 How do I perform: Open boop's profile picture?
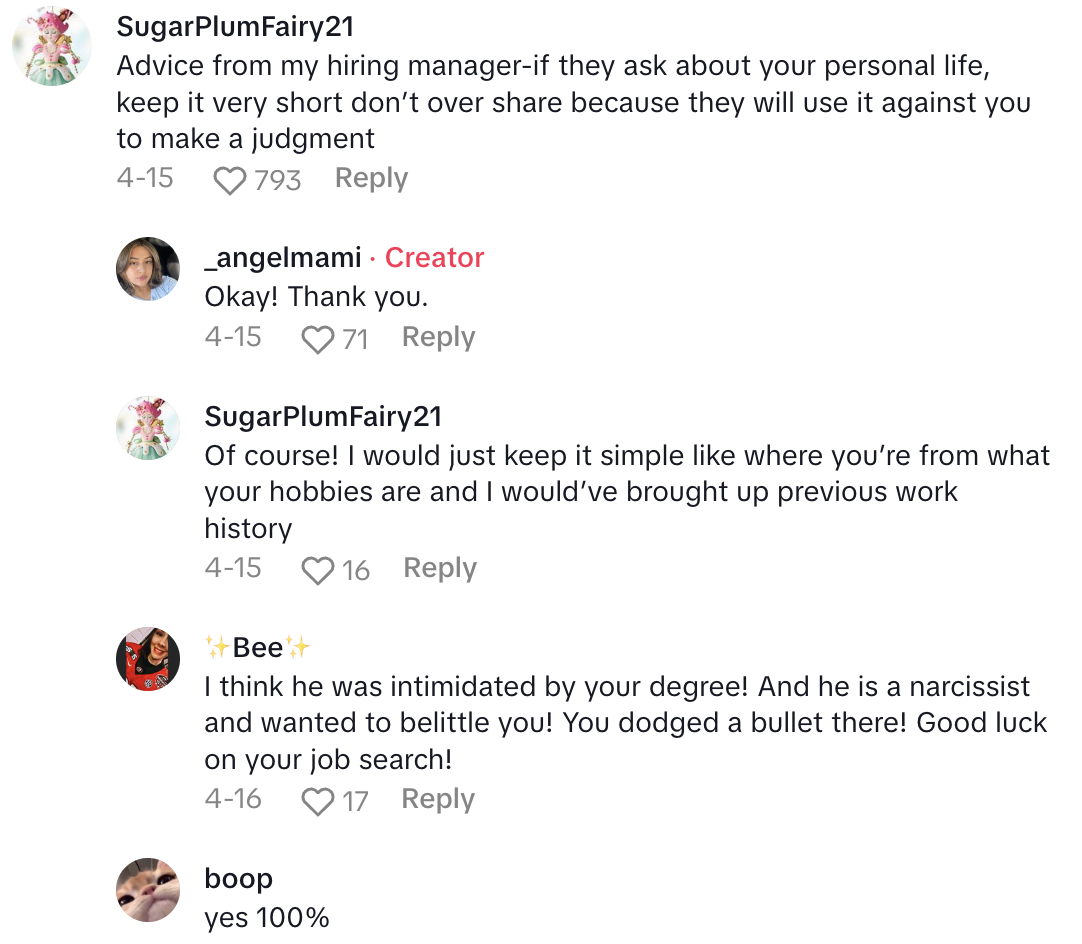pyautogui.click(x=148, y=890)
